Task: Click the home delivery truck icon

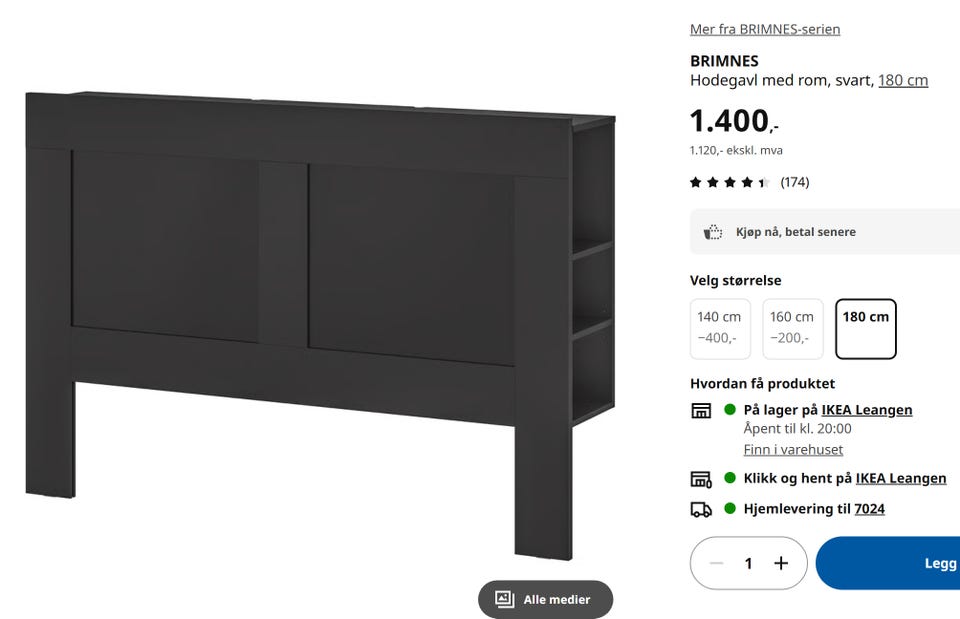Action: (701, 509)
